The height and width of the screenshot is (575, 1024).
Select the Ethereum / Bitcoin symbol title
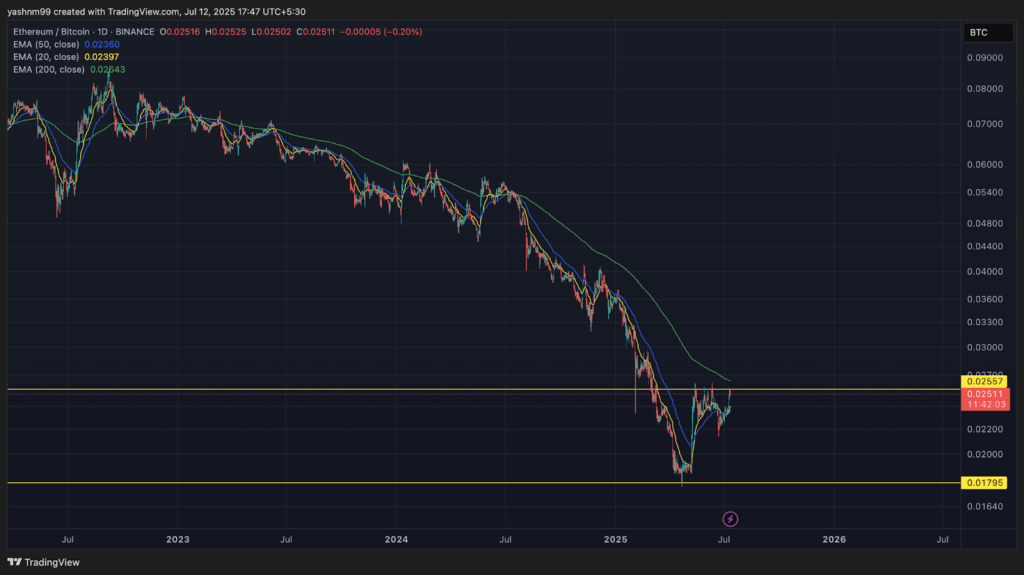[x=84, y=31]
